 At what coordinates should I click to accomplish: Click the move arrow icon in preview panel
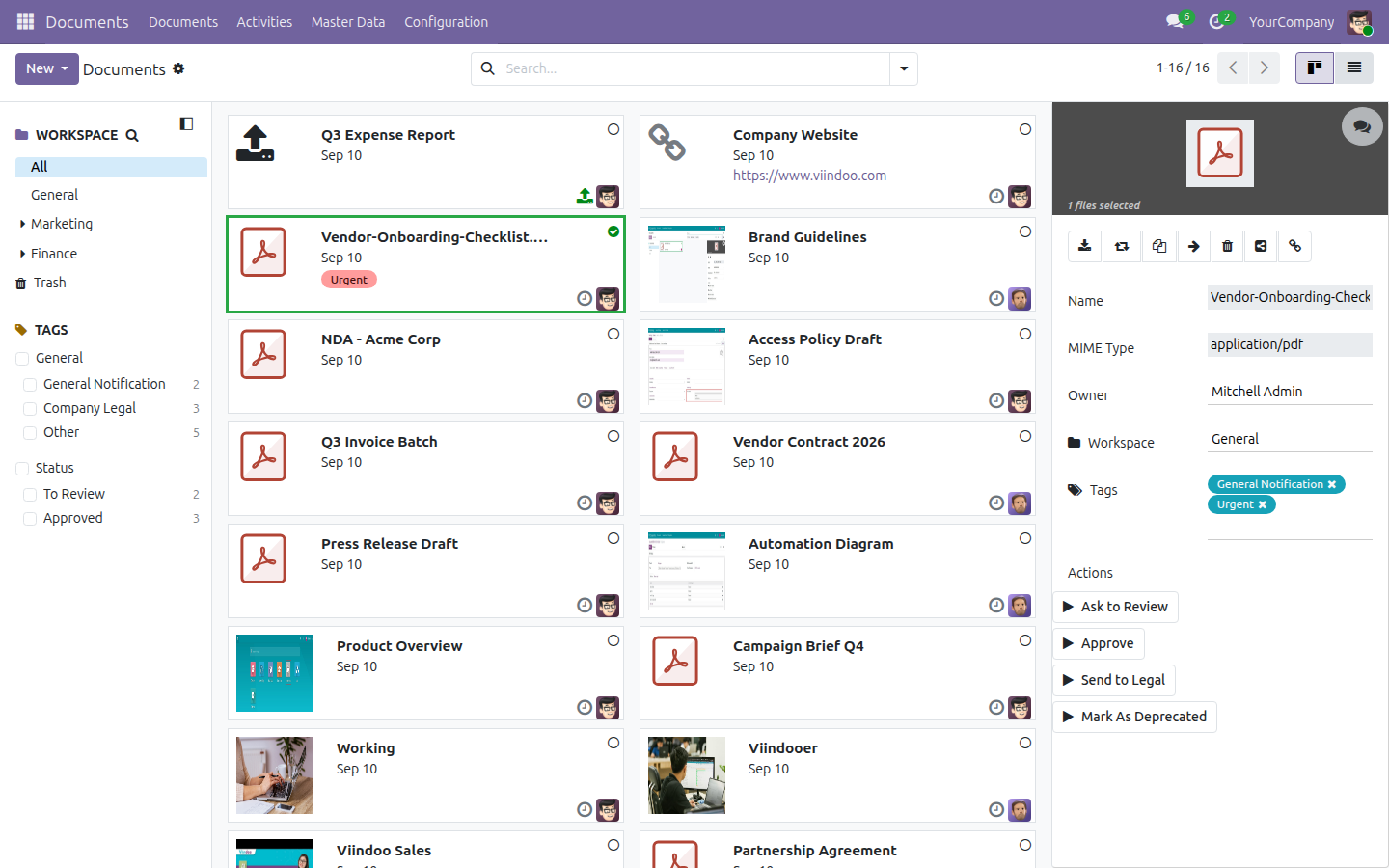1194,246
